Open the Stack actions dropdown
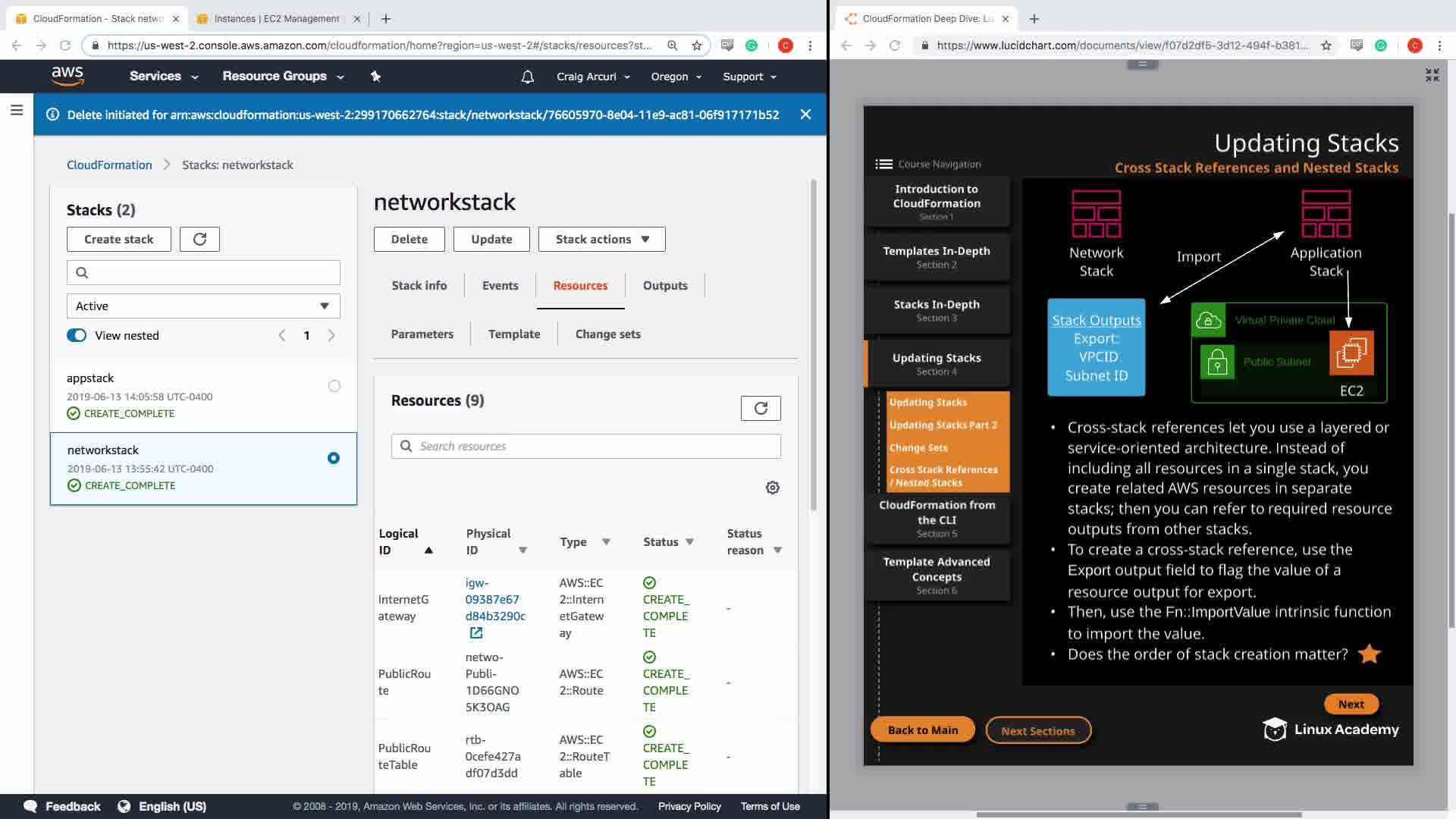This screenshot has width=1456, height=819. [x=601, y=239]
